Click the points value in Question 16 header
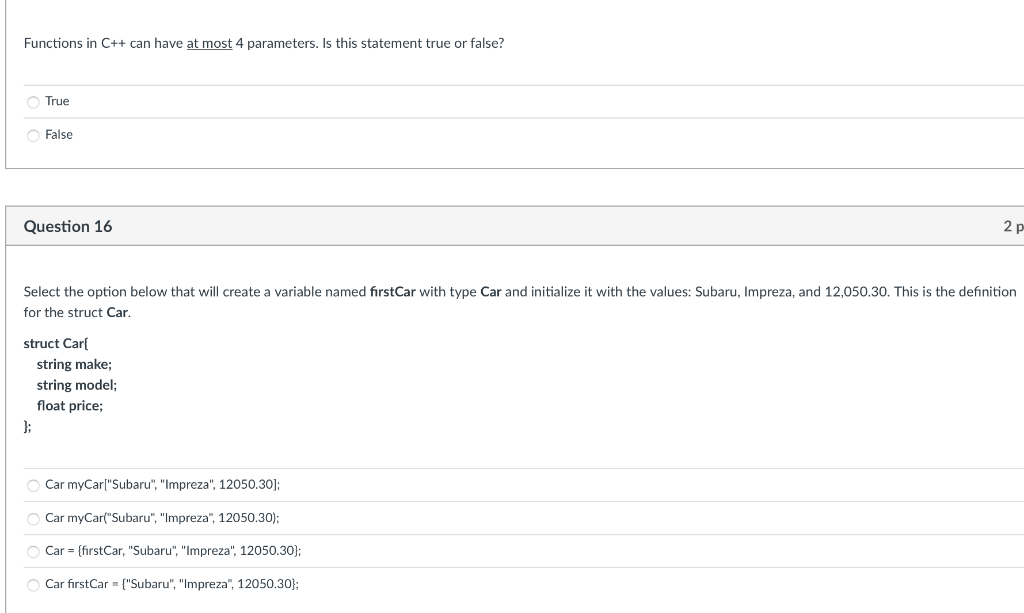The height and width of the screenshot is (613, 1024). pos(1013,227)
